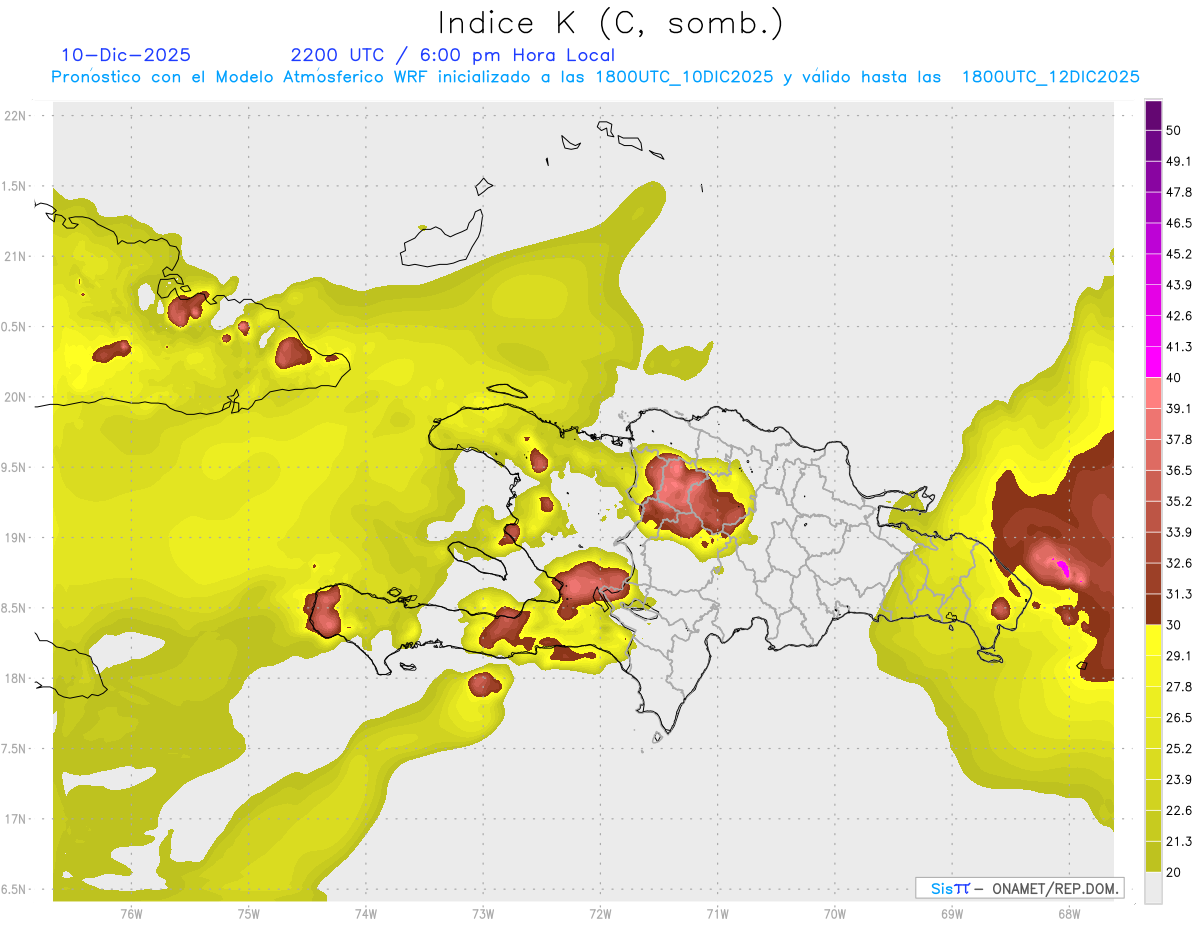
Task: Click the 68W longitude label
Action: pos(1069,914)
